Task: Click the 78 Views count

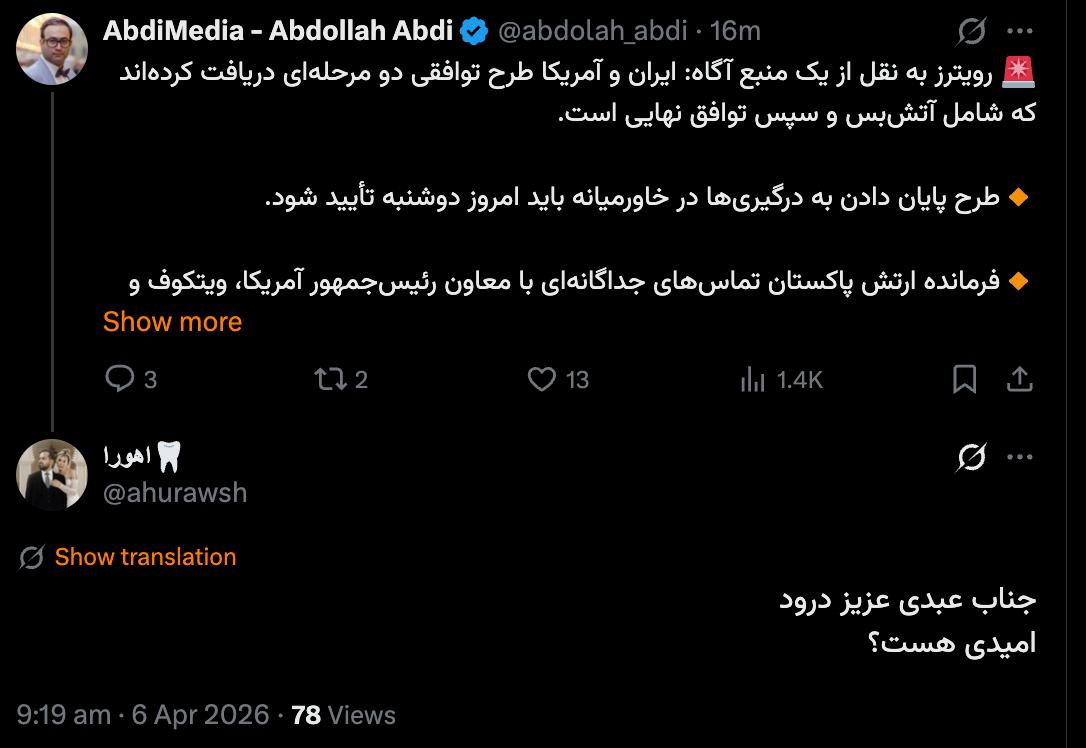Action: tap(343, 715)
